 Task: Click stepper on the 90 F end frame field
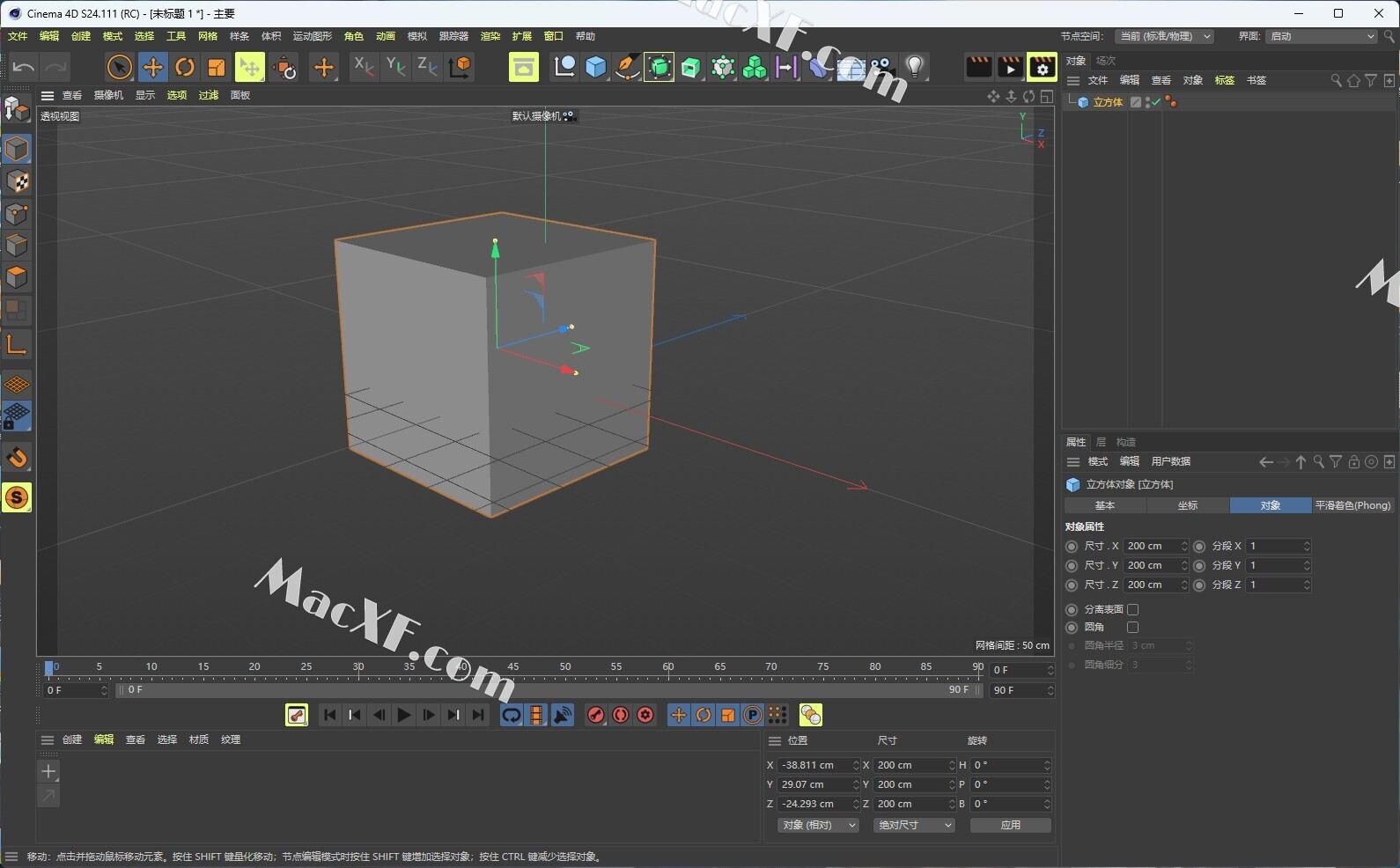(x=1050, y=690)
